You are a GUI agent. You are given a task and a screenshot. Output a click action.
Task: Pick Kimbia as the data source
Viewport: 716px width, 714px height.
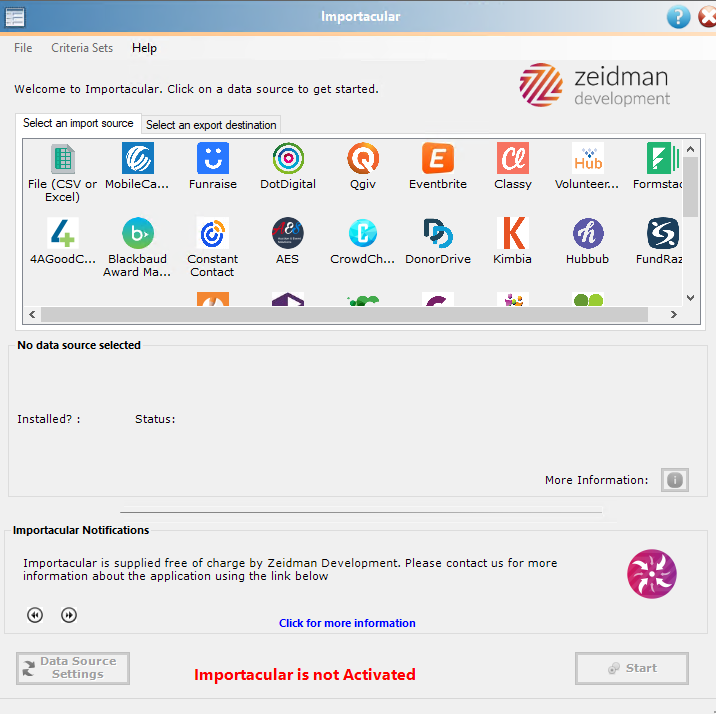(513, 241)
